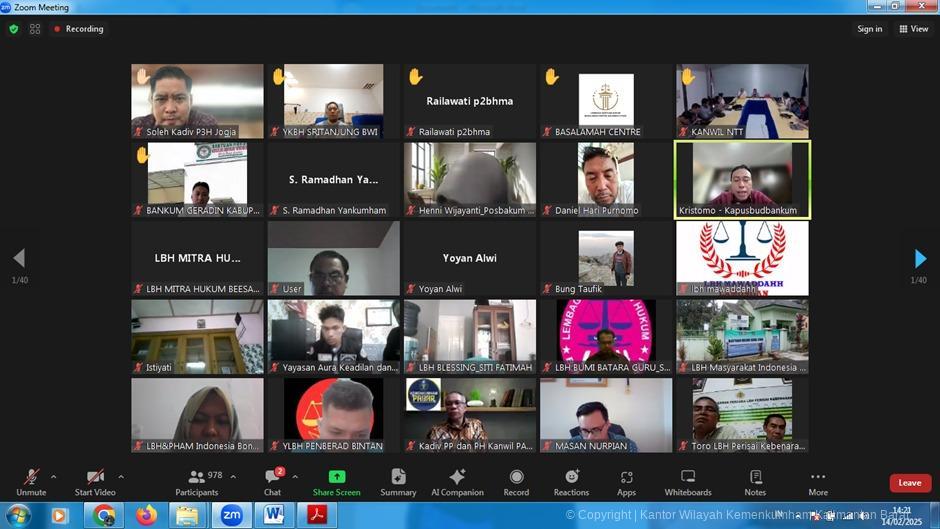Viewport: 940px width, 529px height.
Task: Click the Summary icon in toolbar
Action: tap(398, 481)
